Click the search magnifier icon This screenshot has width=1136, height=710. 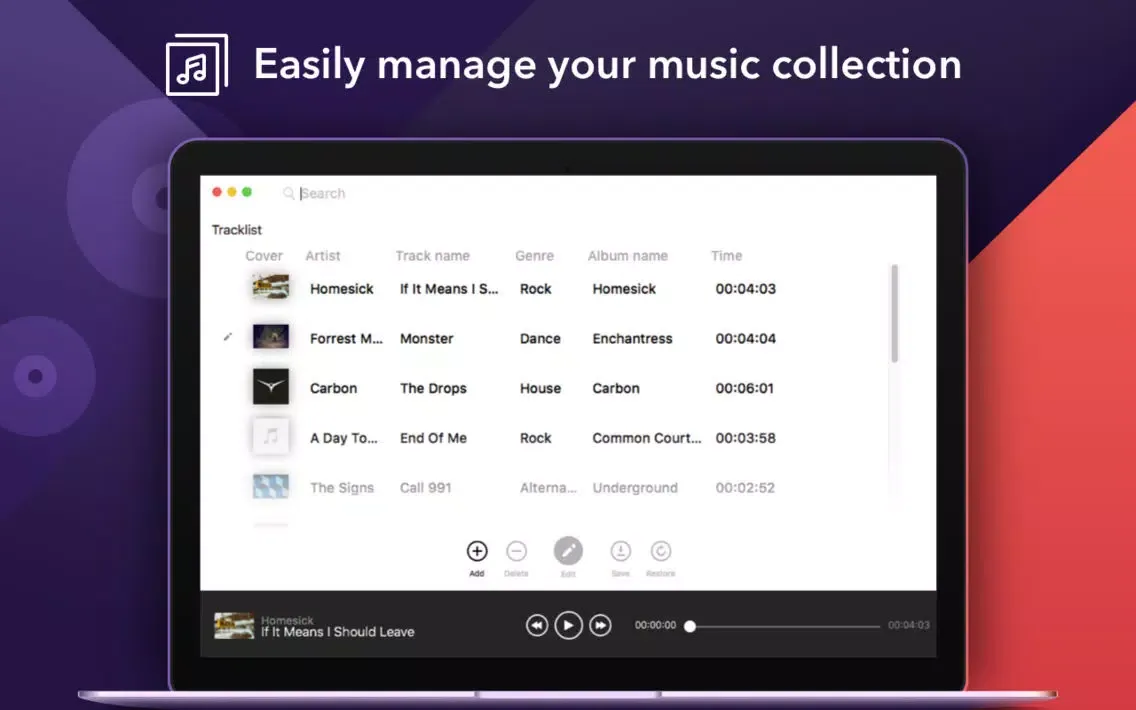290,193
